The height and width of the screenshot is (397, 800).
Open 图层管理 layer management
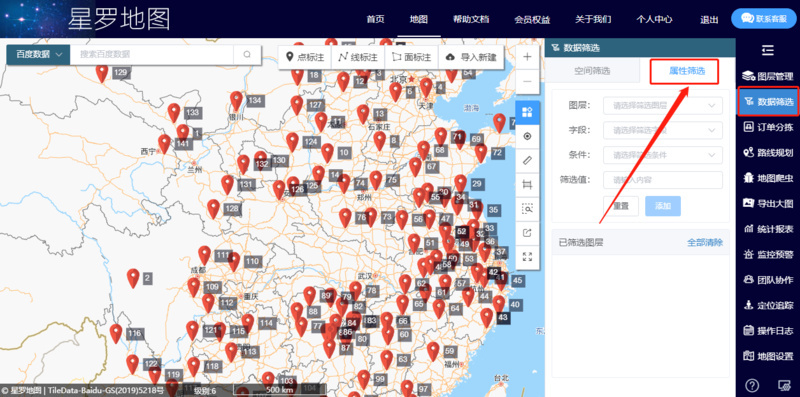(768, 77)
